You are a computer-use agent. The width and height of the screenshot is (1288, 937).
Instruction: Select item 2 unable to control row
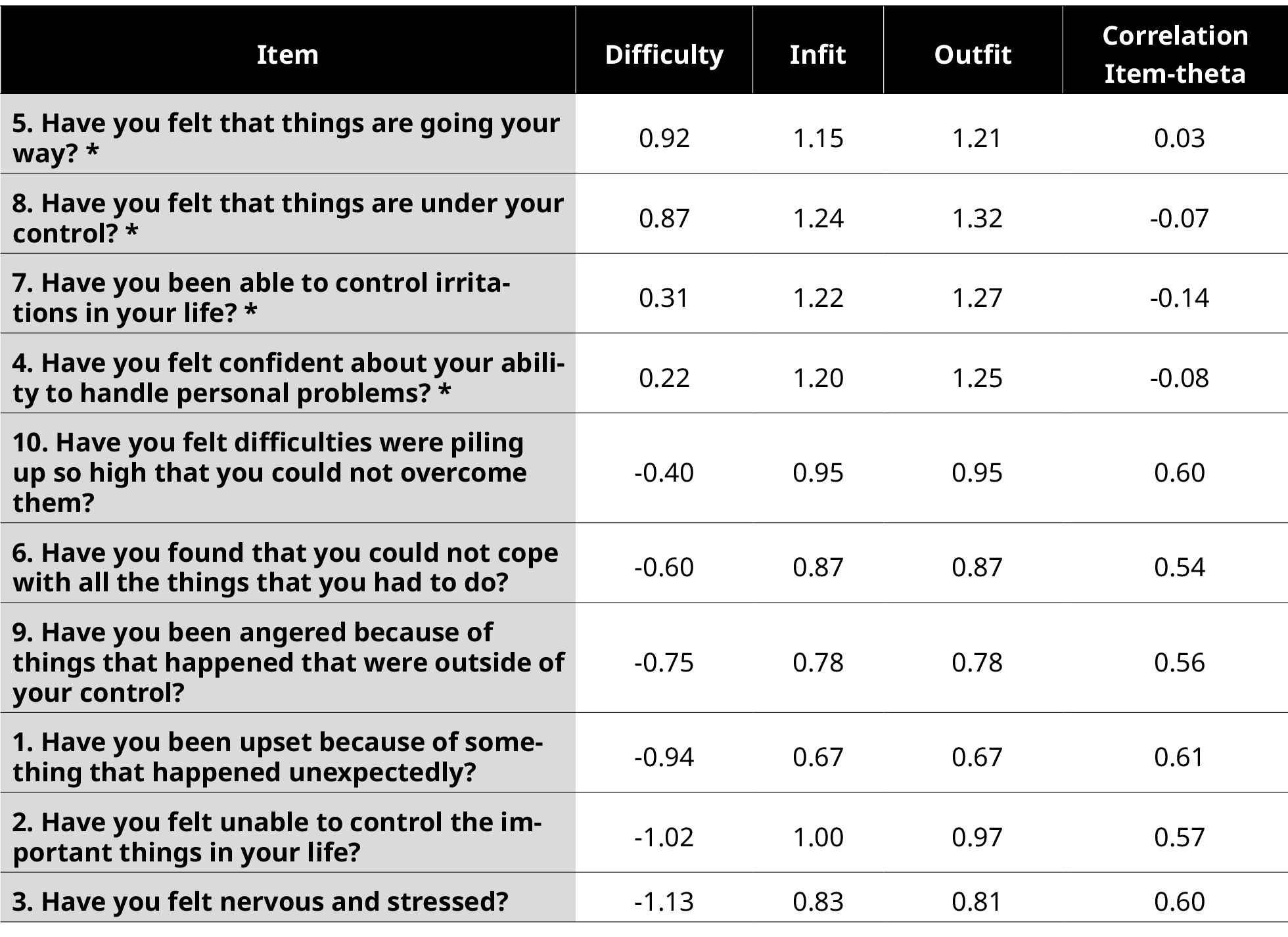click(644, 833)
